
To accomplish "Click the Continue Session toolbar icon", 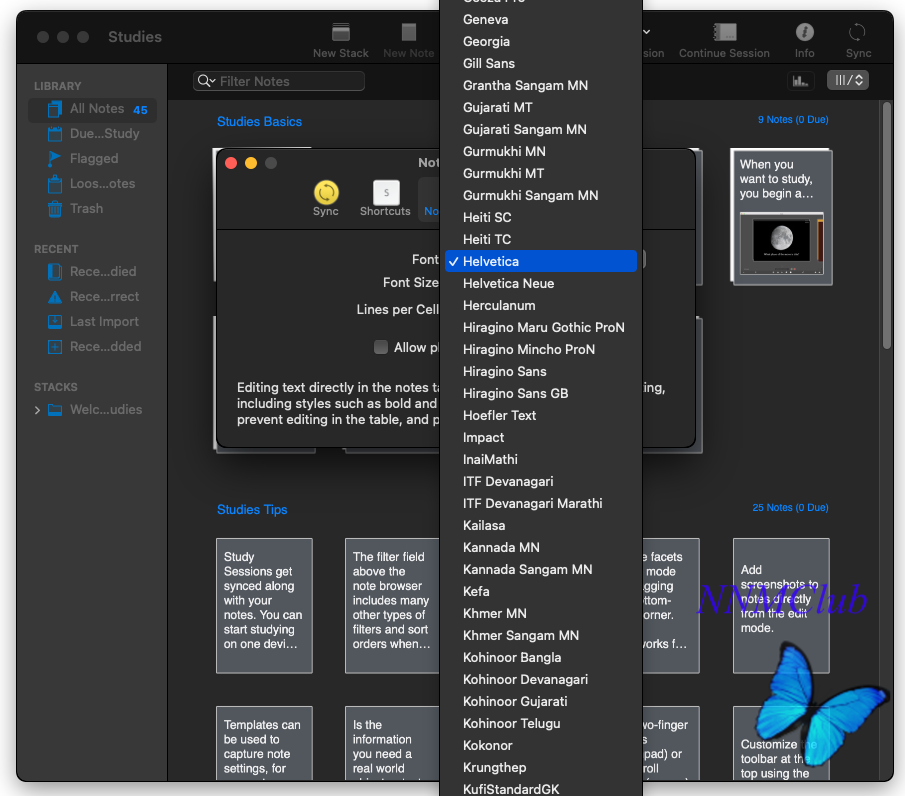I will coord(724,32).
